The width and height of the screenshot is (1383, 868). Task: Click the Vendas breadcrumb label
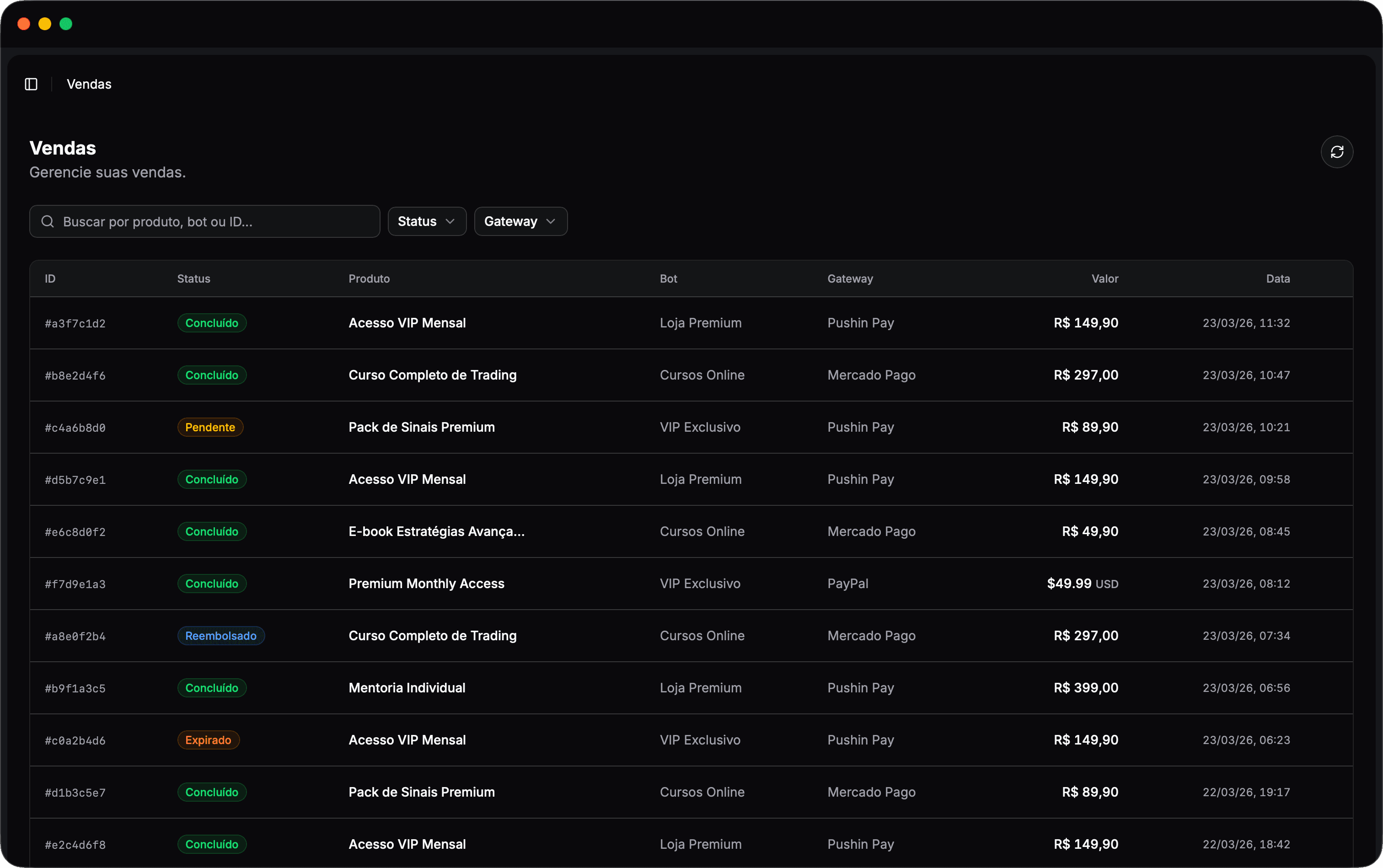point(89,85)
